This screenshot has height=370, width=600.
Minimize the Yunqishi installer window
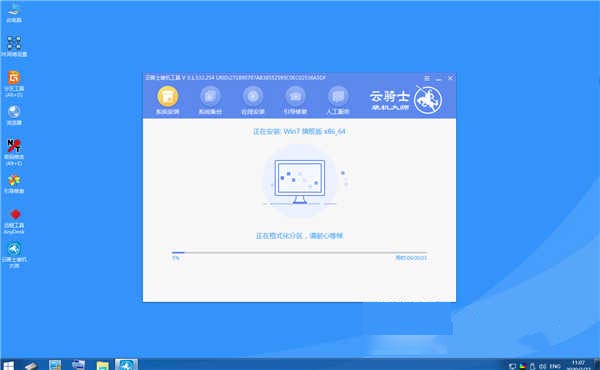click(x=439, y=78)
